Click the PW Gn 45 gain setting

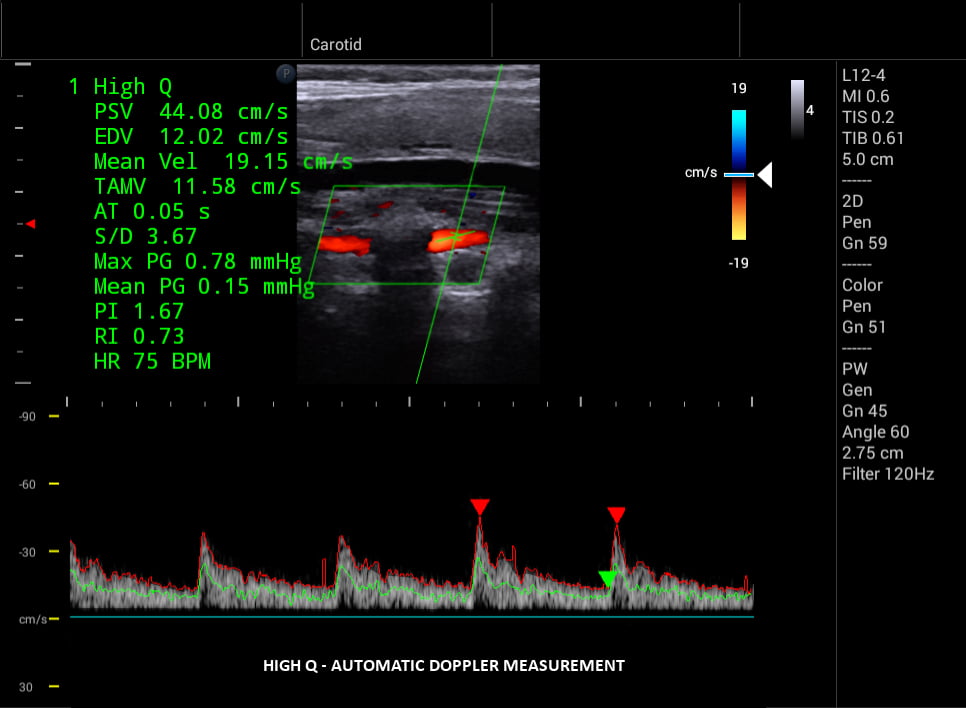click(x=864, y=411)
